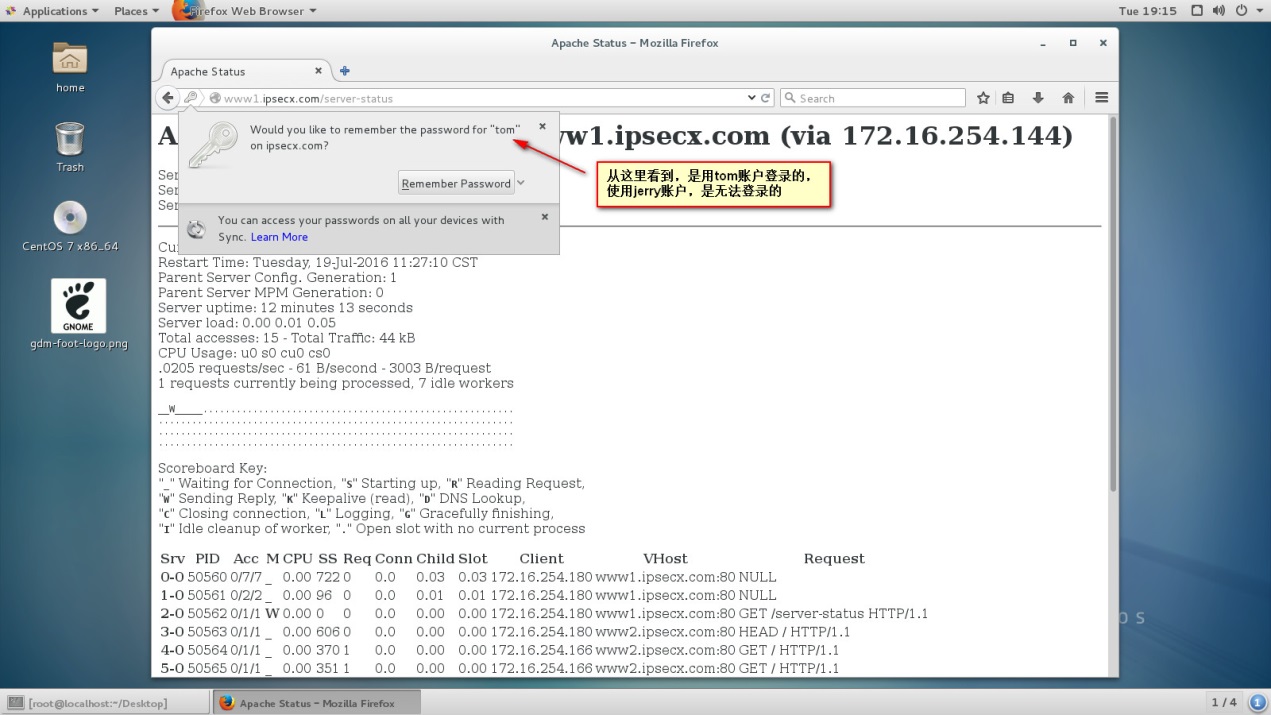
Task: Click the Request column header
Action: [x=834, y=559]
